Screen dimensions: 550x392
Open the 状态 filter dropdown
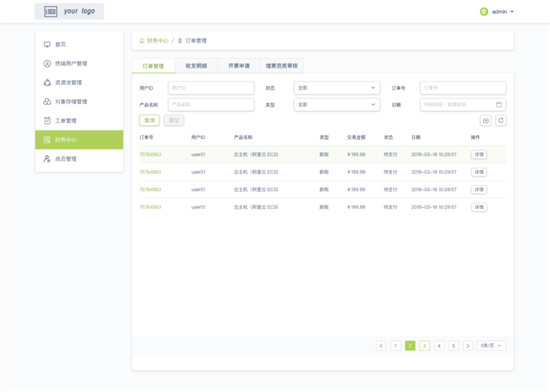pos(337,88)
